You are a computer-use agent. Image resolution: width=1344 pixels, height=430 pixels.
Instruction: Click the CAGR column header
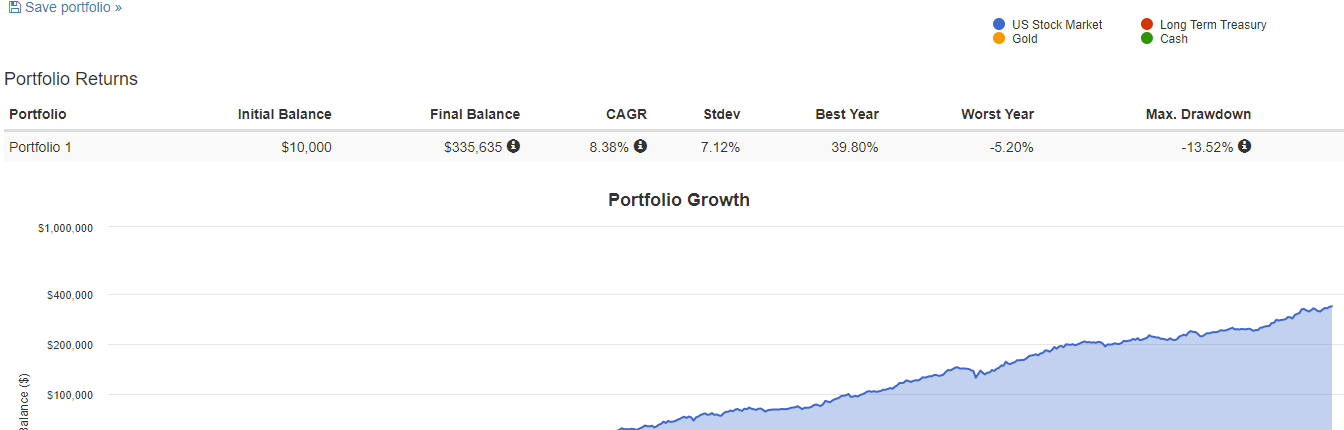coord(625,114)
